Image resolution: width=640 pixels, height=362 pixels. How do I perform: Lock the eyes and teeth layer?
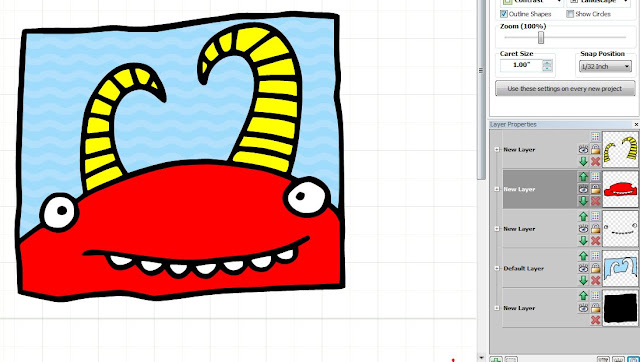[x=595, y=229]
